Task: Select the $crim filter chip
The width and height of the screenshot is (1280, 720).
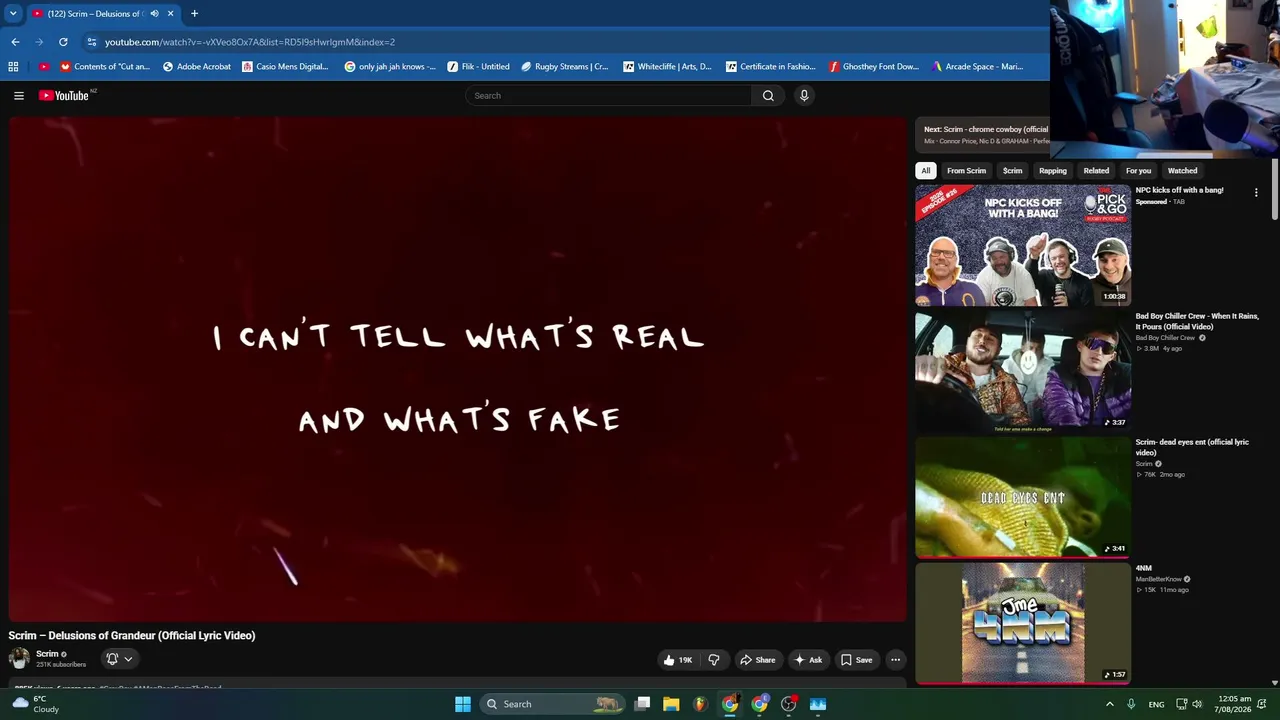Action: tap(1013, 171)
